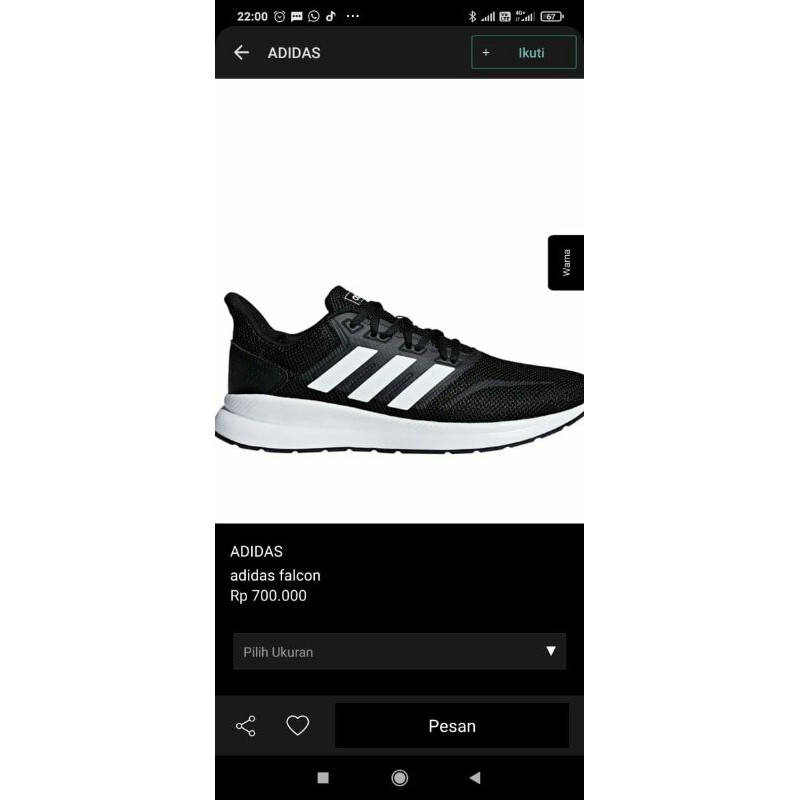800x800 pixels.
Task: Open the Pilih Ukuran size dropdown
Action: click(399, 652)
